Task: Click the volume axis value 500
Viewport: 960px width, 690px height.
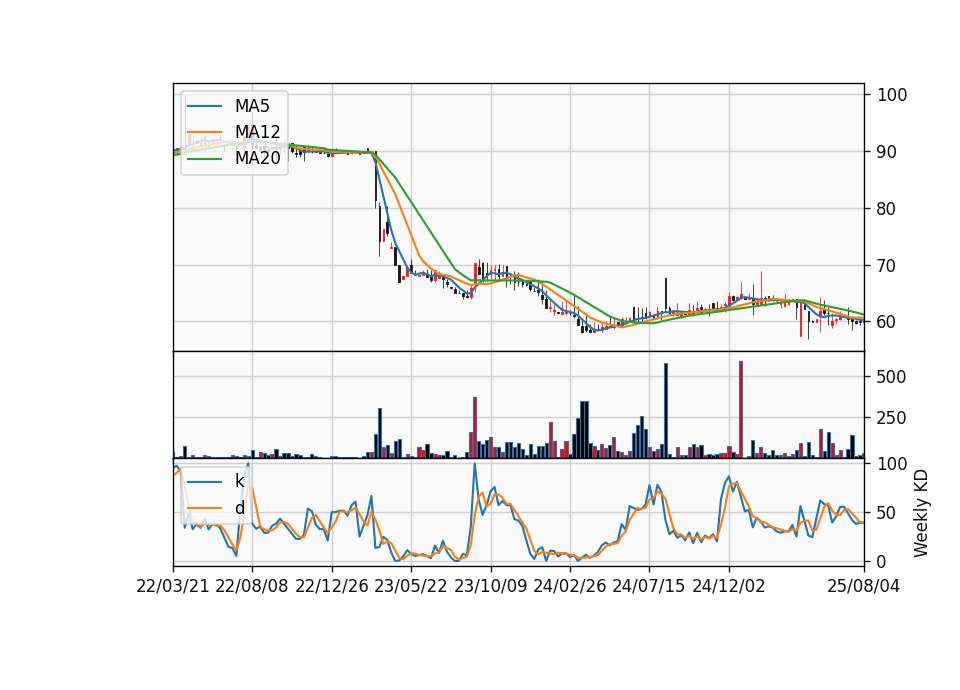Action: tap(891, 377)
